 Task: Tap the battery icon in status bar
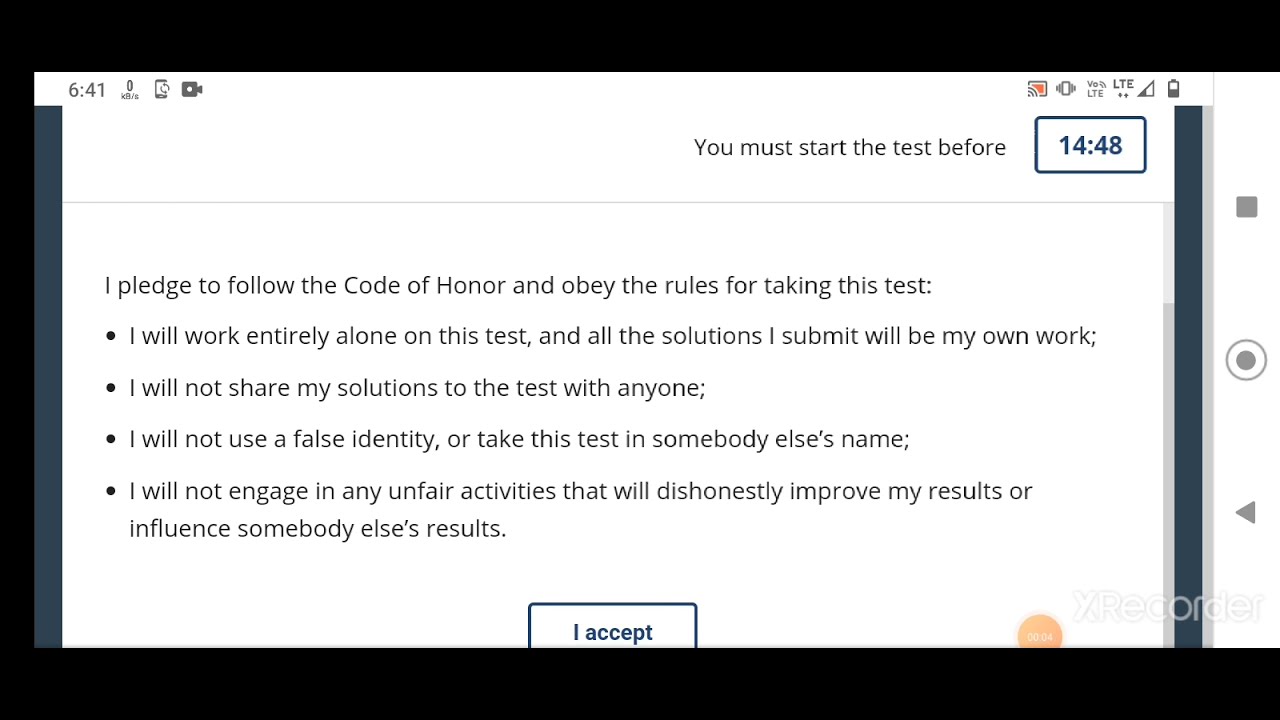(x=1174, y=89)
